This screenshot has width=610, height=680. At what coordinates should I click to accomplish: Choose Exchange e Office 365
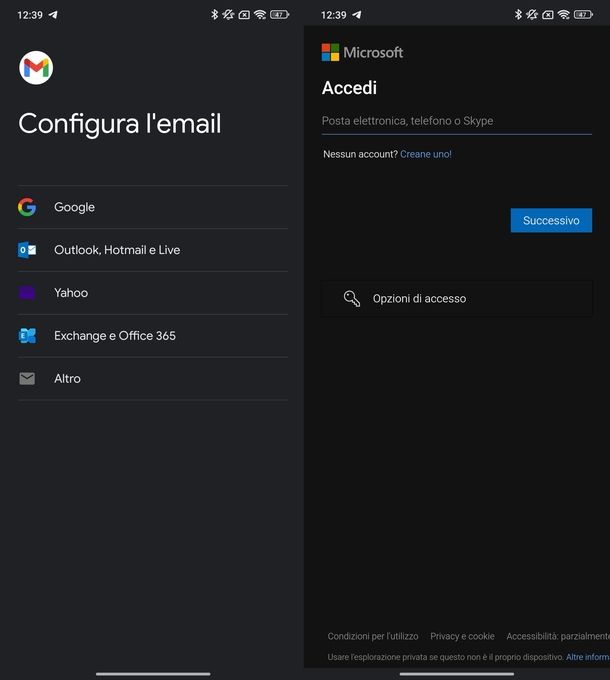(153, 336)
